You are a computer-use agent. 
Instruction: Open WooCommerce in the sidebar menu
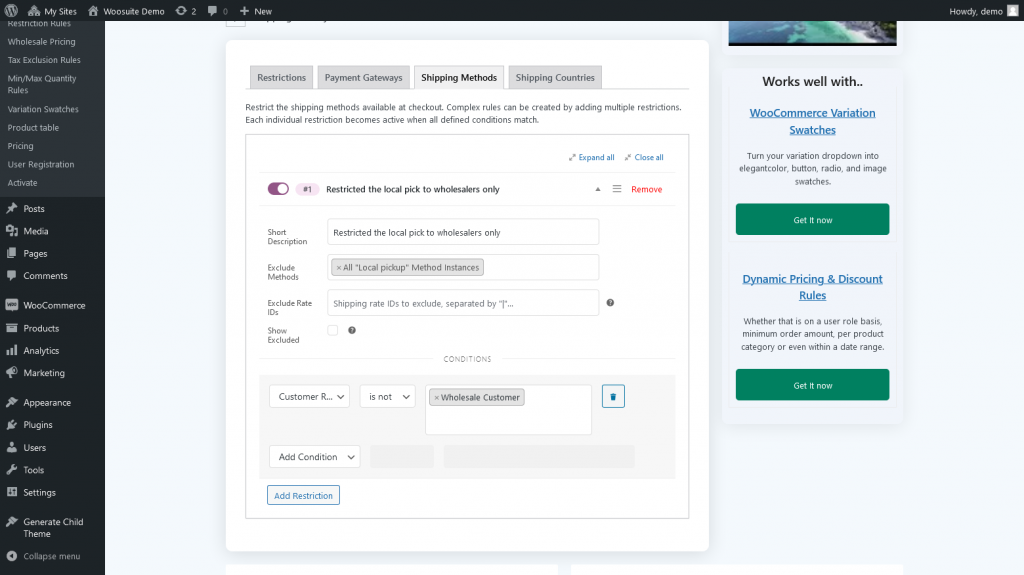[54, 306]
